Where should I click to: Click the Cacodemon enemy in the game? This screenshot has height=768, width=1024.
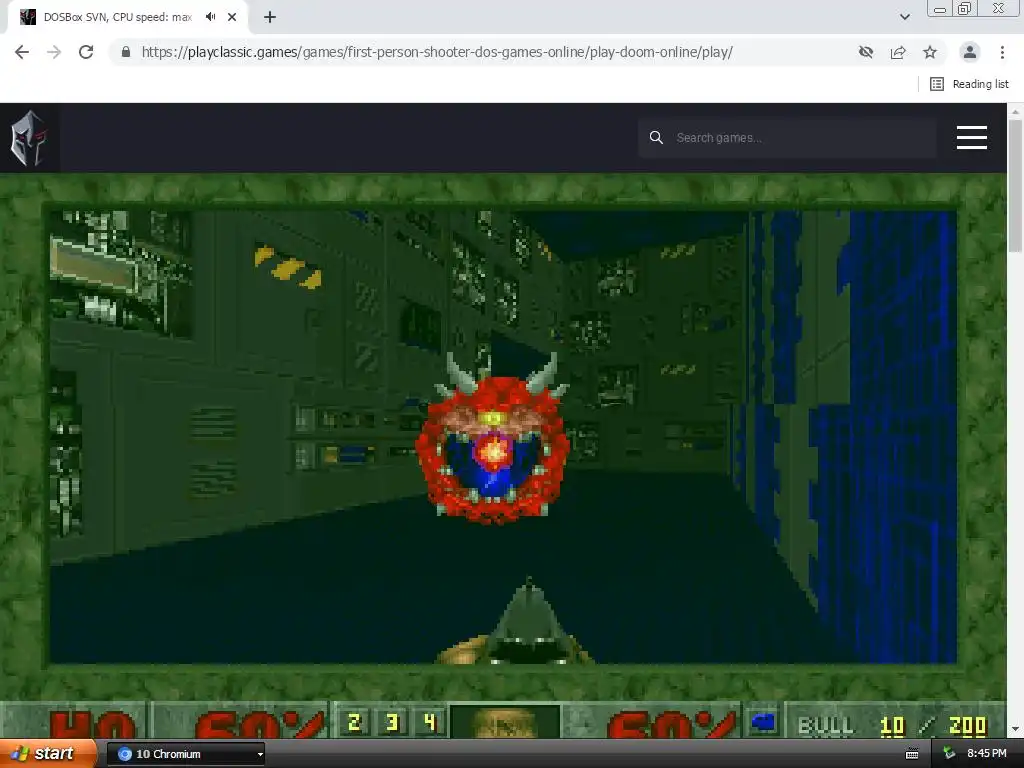tap(494, 439)
